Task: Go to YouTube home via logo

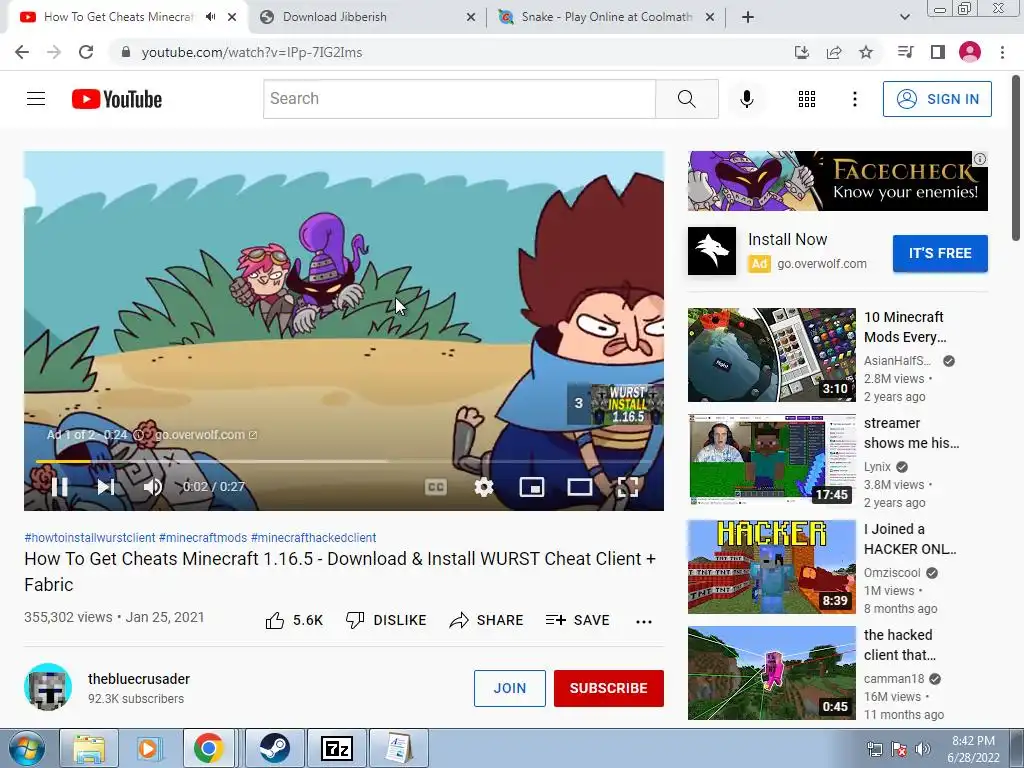Action: point(117,99)
